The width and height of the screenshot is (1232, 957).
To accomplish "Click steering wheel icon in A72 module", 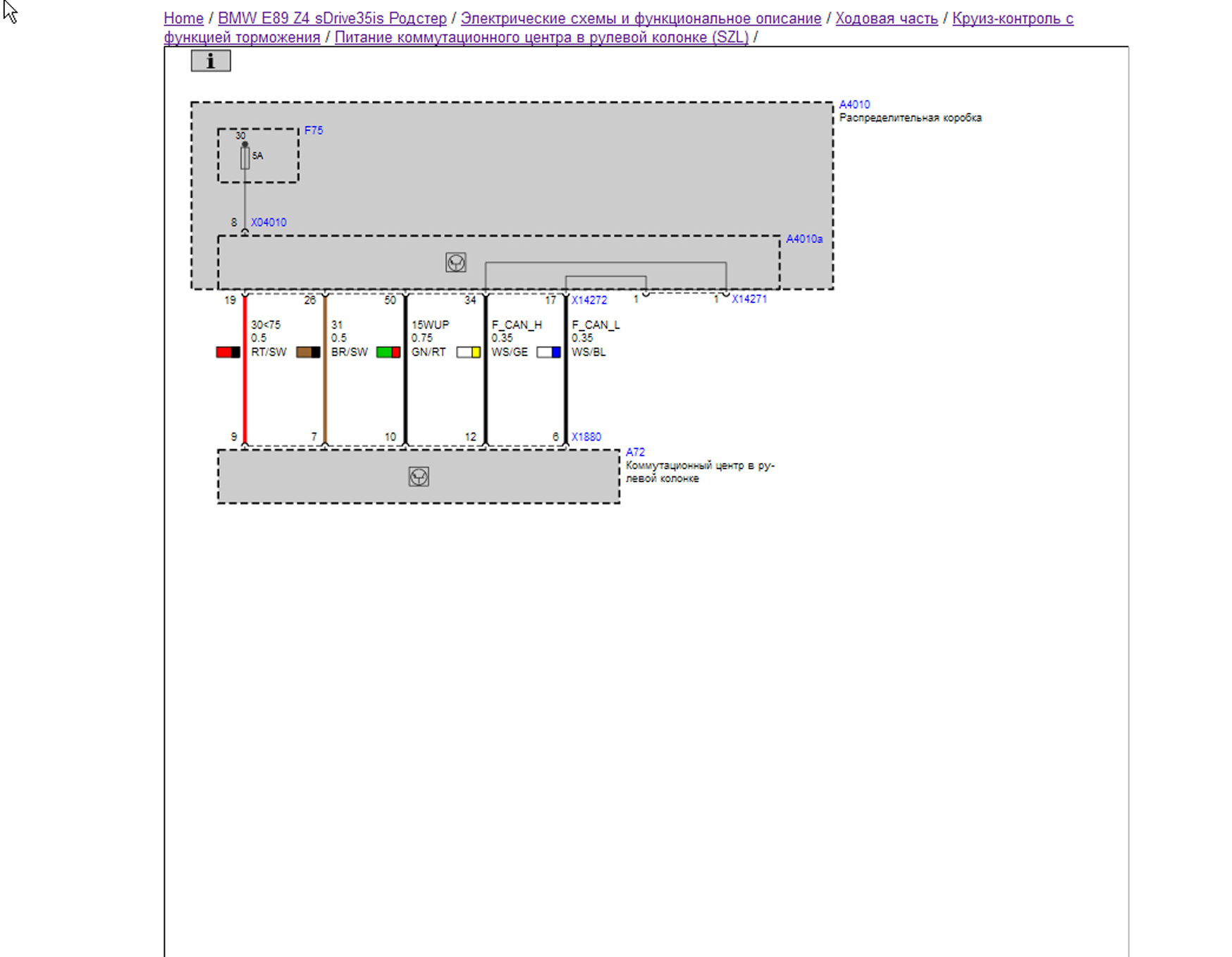I will point(419,477).
